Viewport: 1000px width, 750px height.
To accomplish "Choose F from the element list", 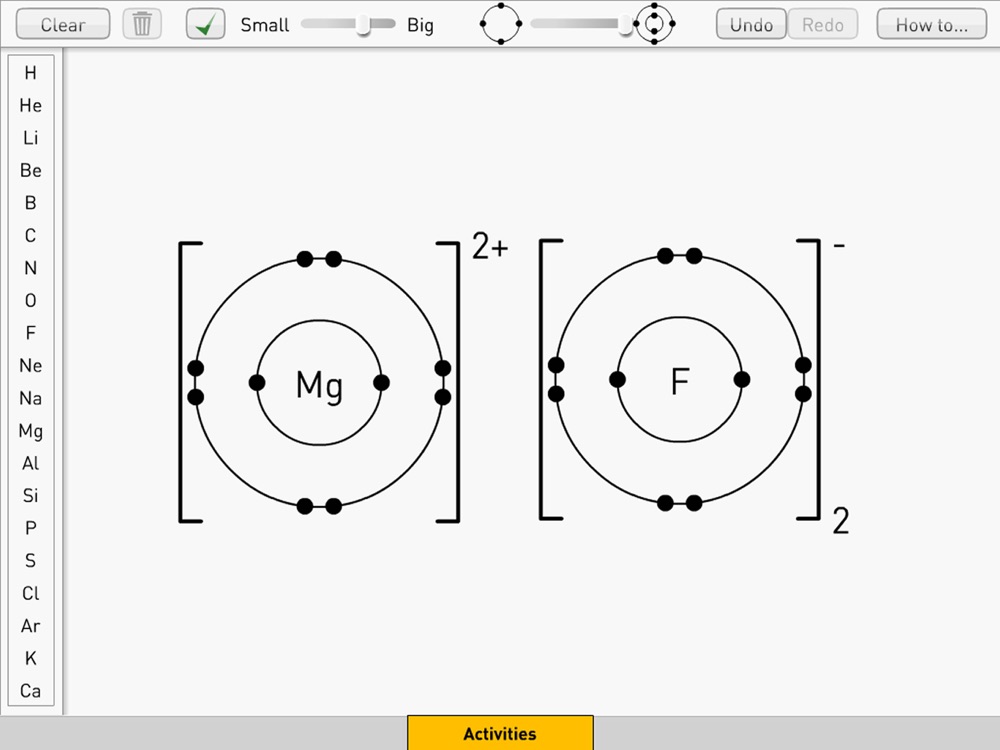I will (31, 333).
